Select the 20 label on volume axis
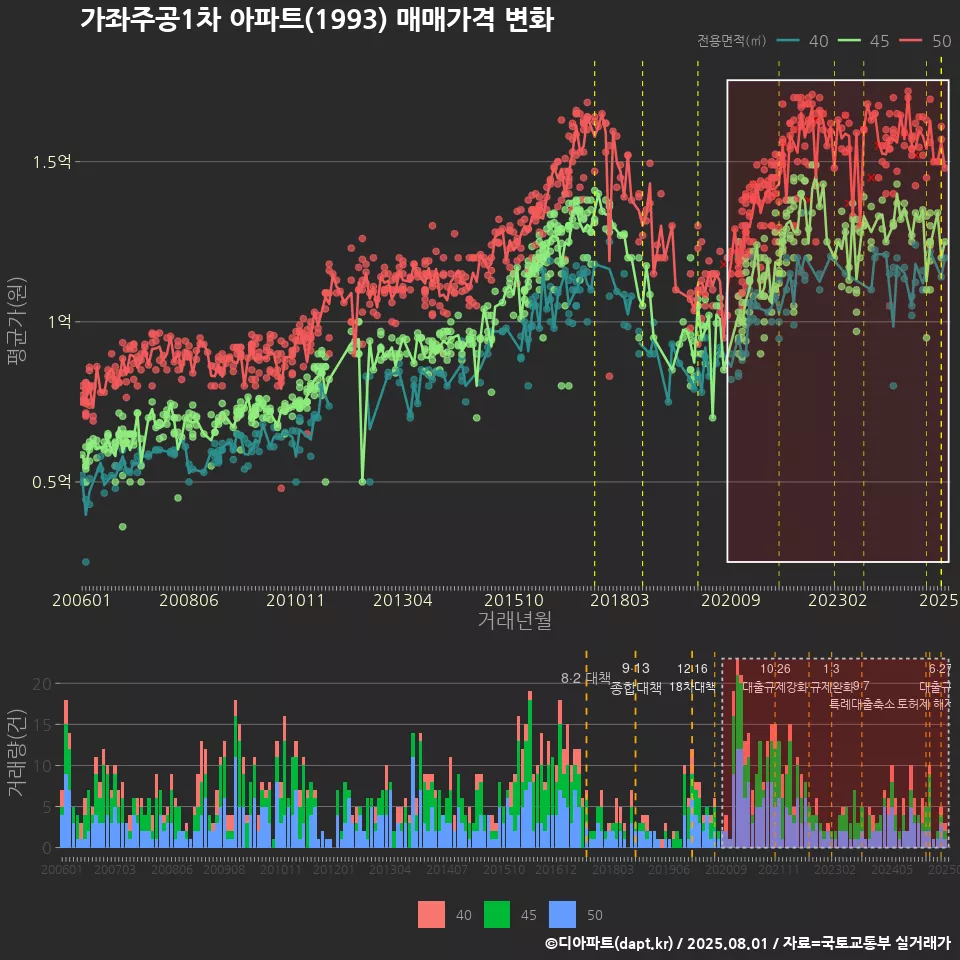The image size is (960, 960). point(42,684)
